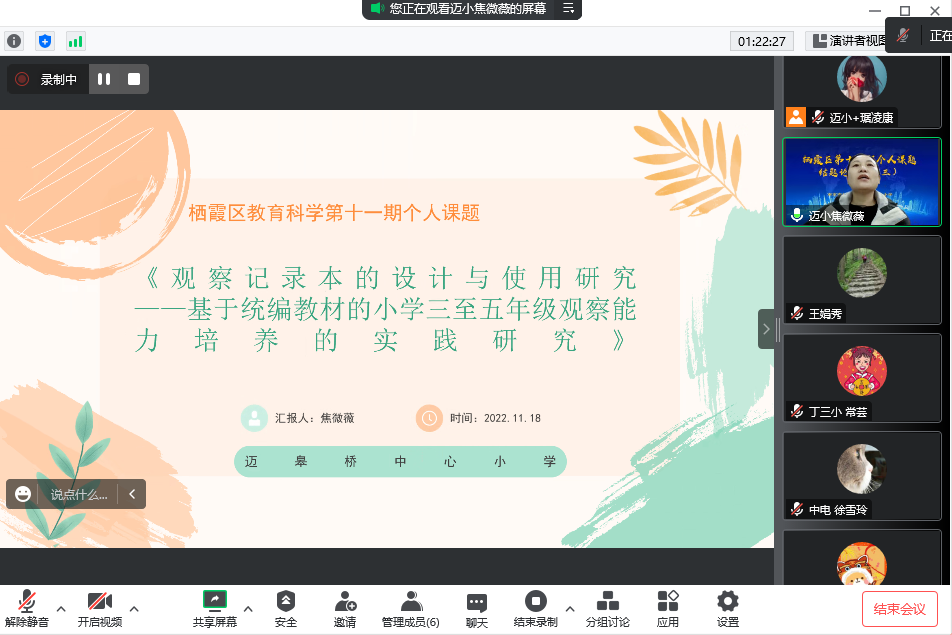Click the 说点什么... chat input
The width and height of the screenshot is (952, 635).
[79, 494]
